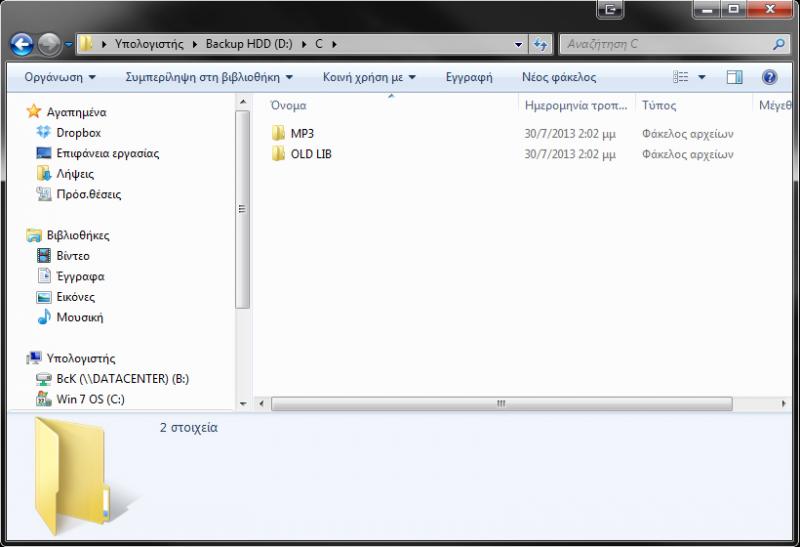Select Υπολογιστής in the address bar path
Screen dimensions: 800x547
(149, 44)
